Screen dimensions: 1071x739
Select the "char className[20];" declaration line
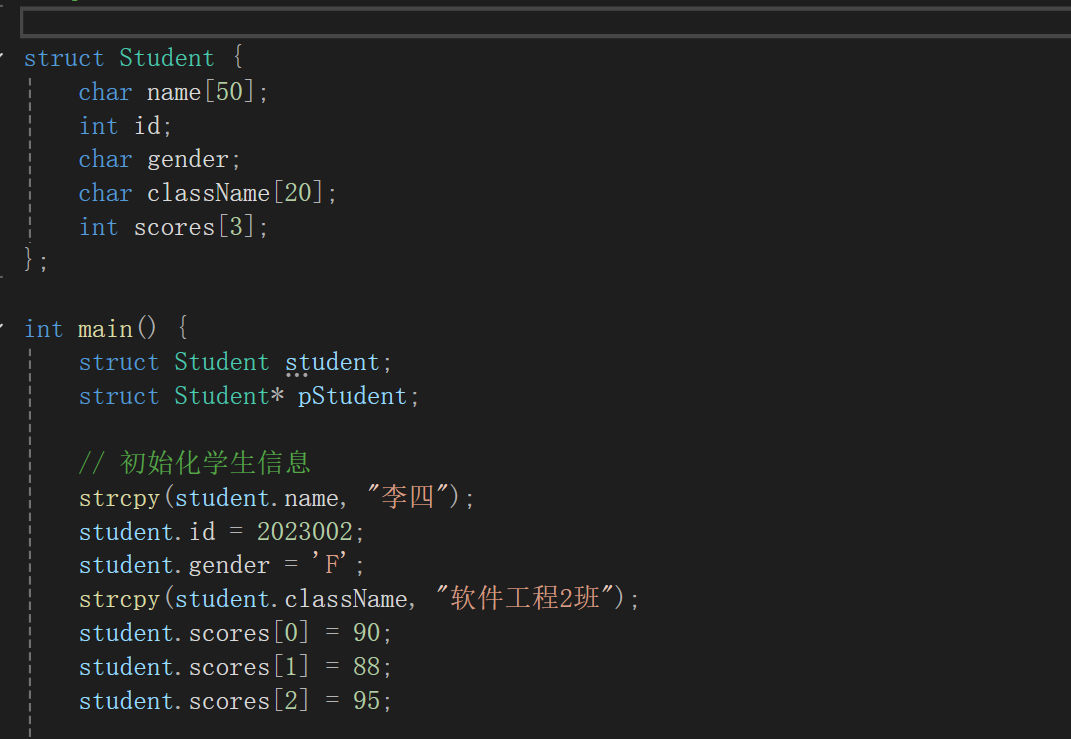tap(208, 193)
